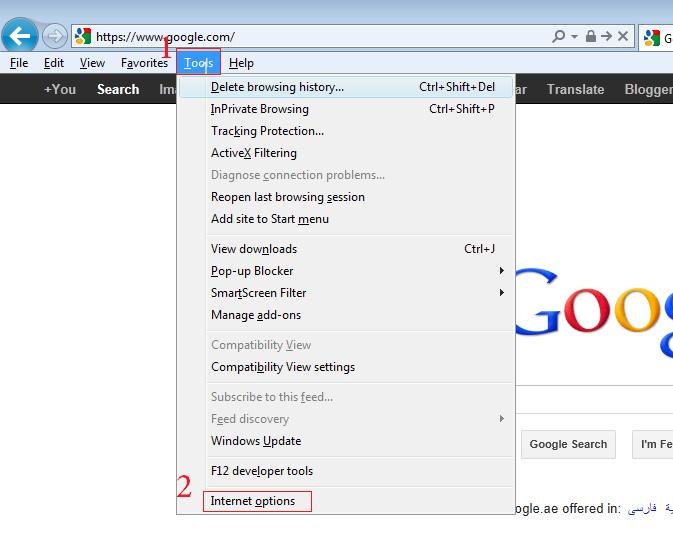Toggle ActiveX Filtering

pos(346,153)
